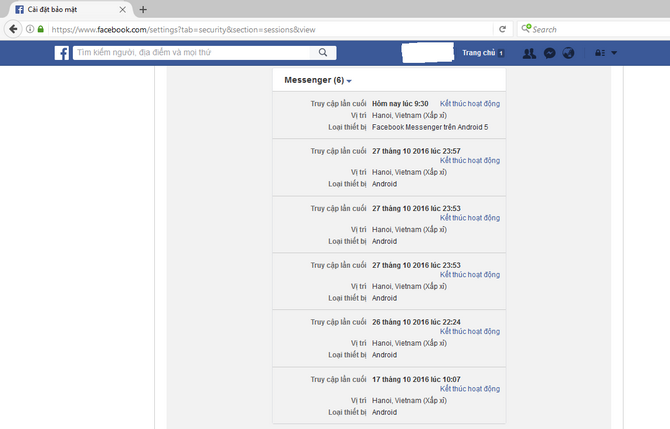Click the search magnifier icon in Facebook search
The image size is (670, 429).
(322, 53)
